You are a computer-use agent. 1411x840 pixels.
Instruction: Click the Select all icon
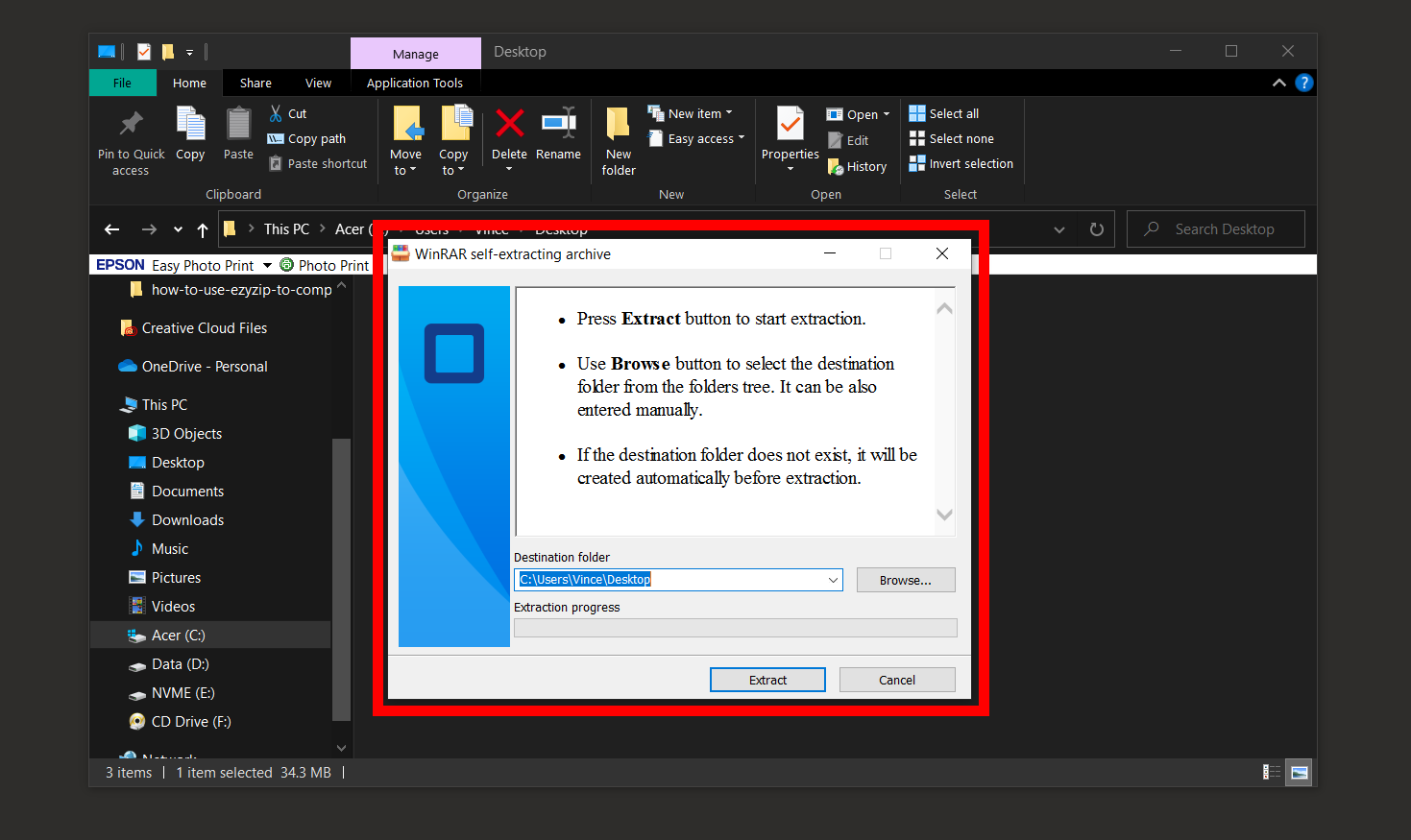pos(917,113)
